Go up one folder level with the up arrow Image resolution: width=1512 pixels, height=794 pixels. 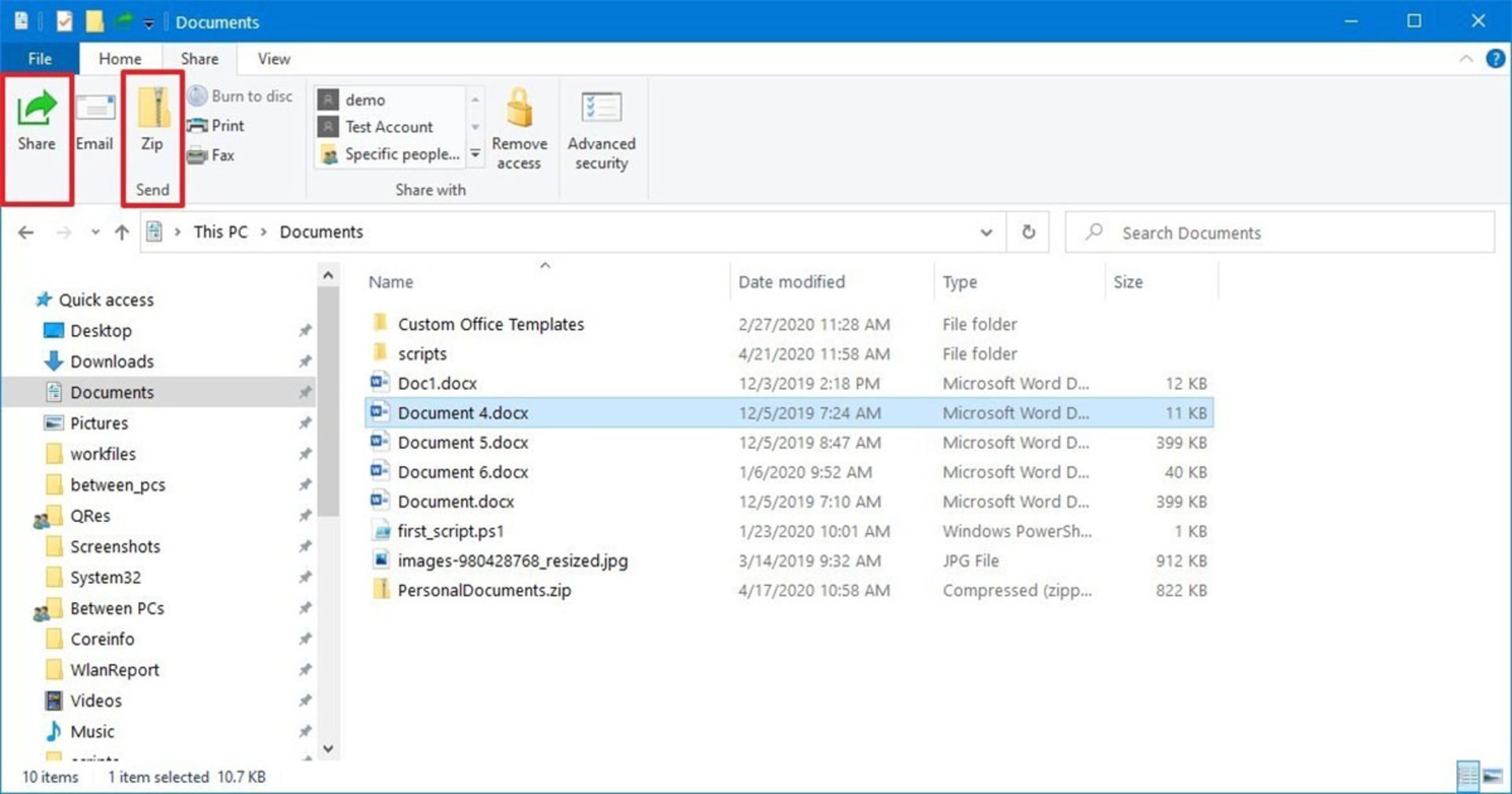click(121, 232)
